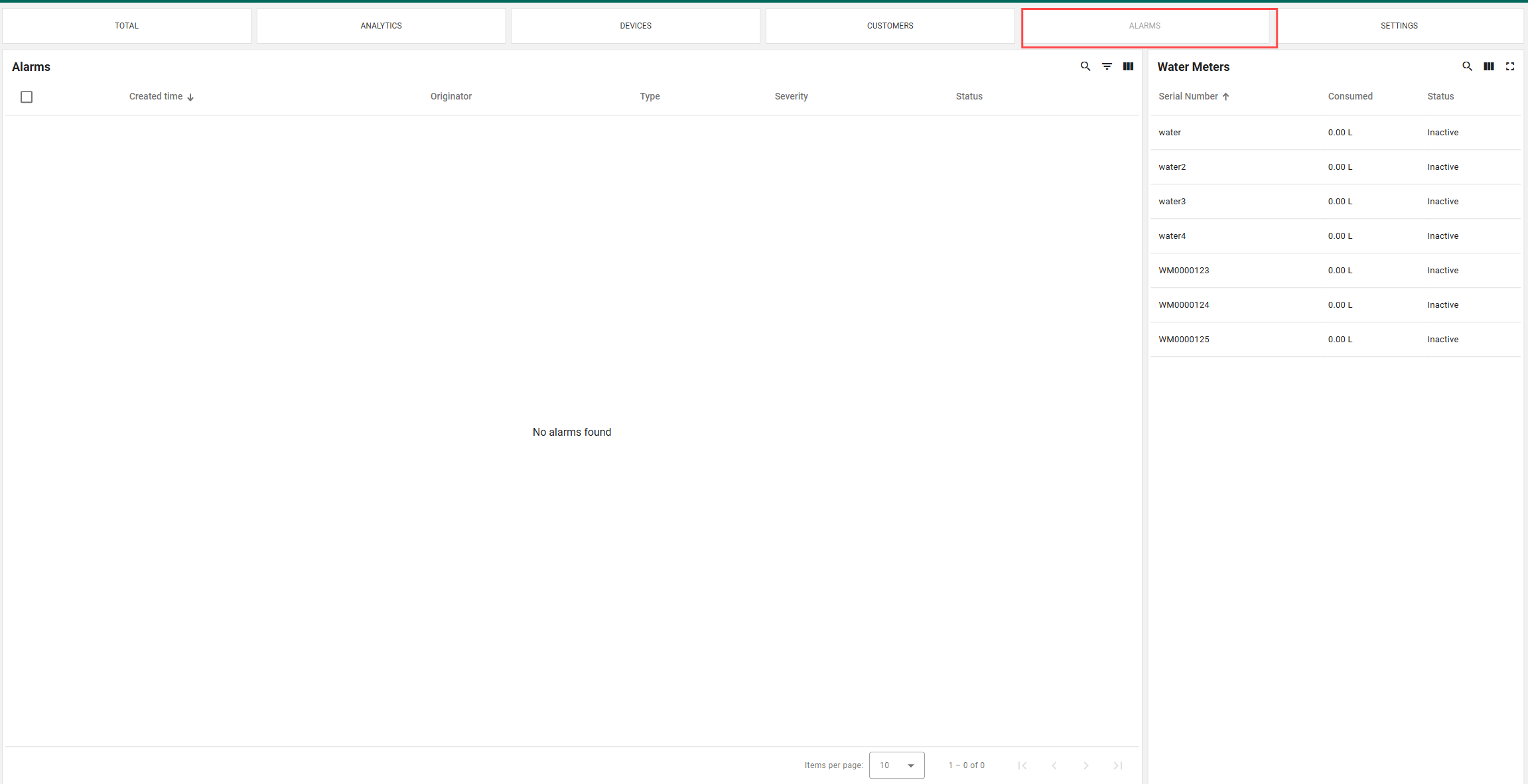1528x784 pixels.
Task: Open Water Meters columns-to-display icon
Action: [1488, 66]
